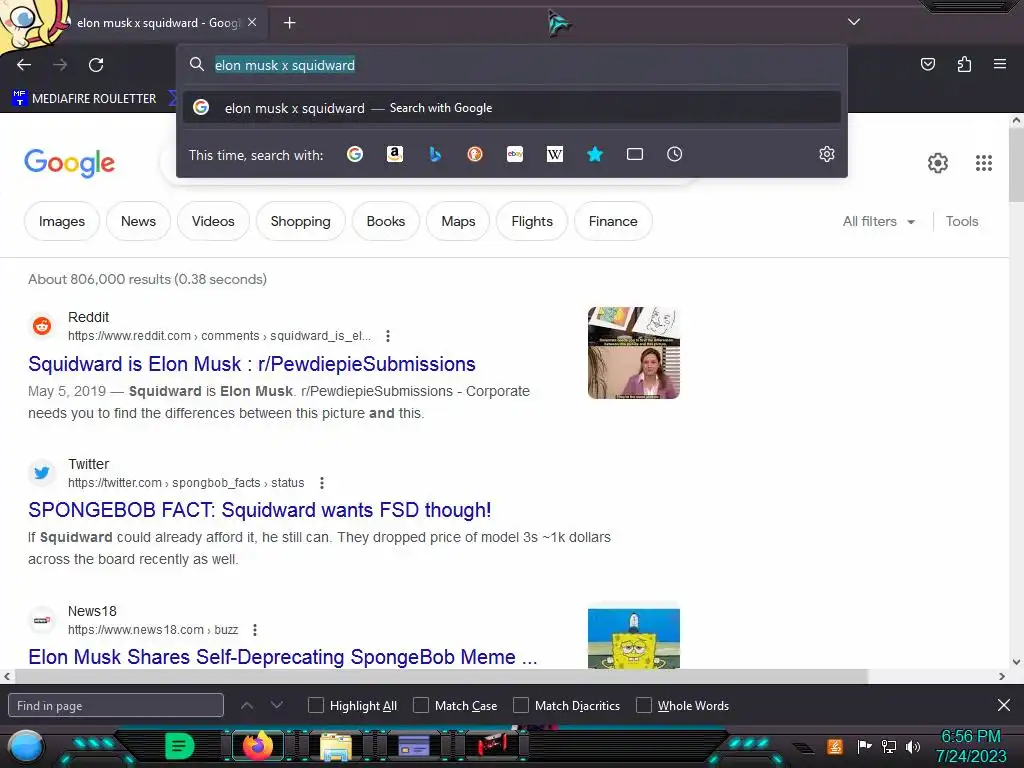1024x768 pixels.
Task: Select the elon musk x squidward tab
Action: point(157,23)
